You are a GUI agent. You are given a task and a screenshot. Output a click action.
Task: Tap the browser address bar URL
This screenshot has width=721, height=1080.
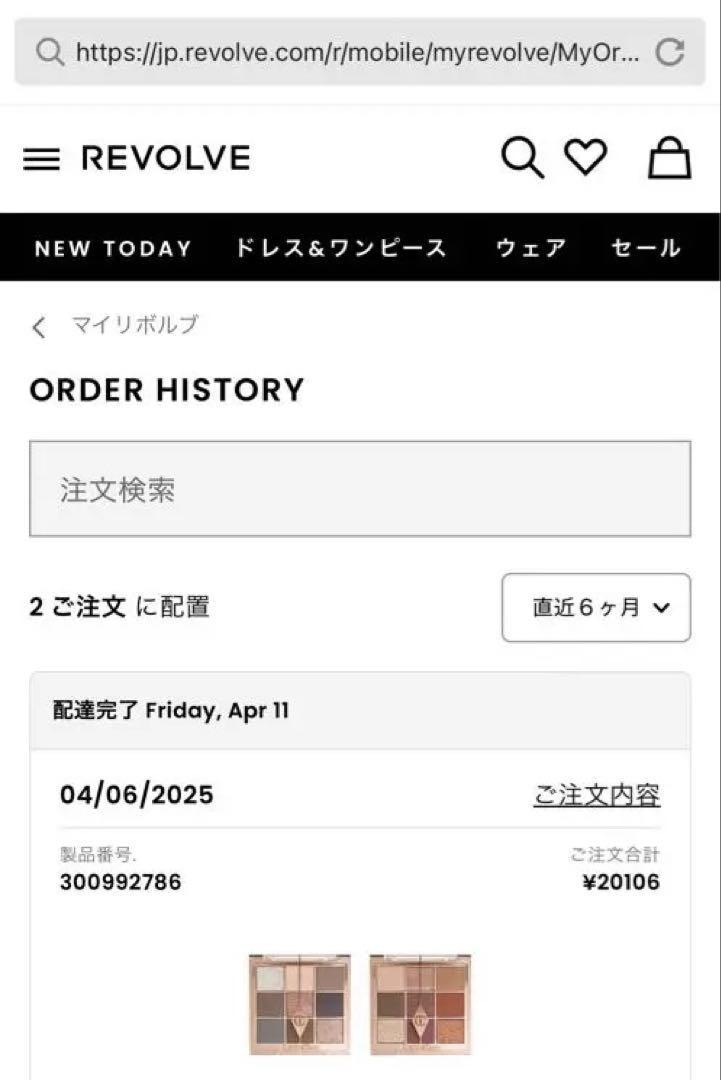click(357, 52)
